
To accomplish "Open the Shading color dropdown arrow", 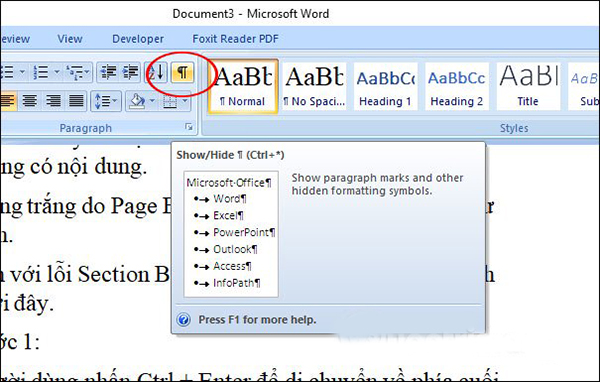I will (152, 101).
